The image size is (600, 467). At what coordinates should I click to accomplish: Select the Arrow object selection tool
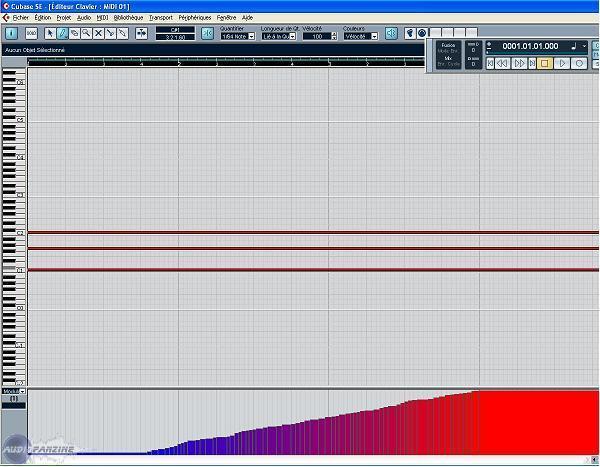click(x=50, y=34)
